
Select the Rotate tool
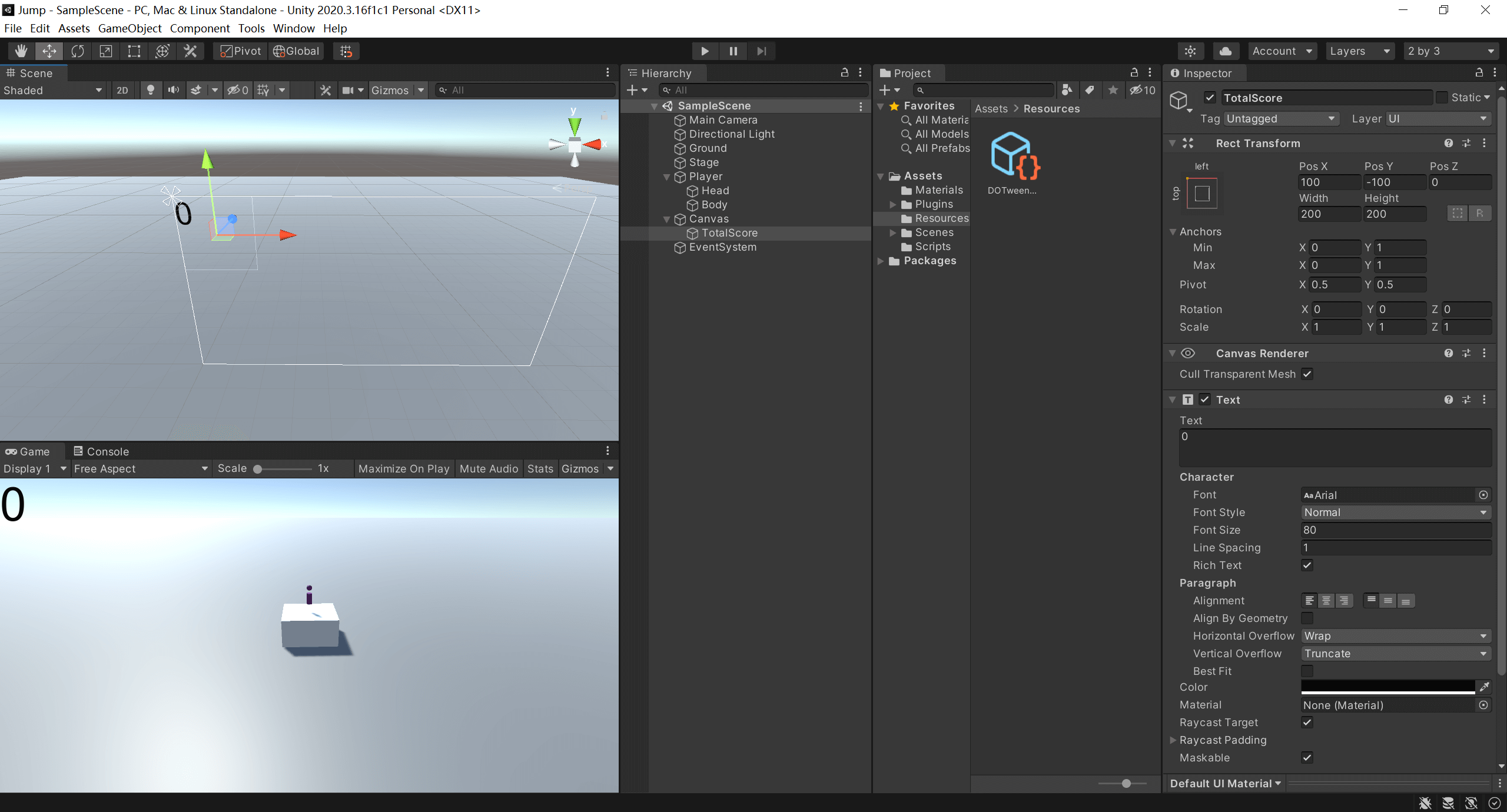tap(78, 51)
